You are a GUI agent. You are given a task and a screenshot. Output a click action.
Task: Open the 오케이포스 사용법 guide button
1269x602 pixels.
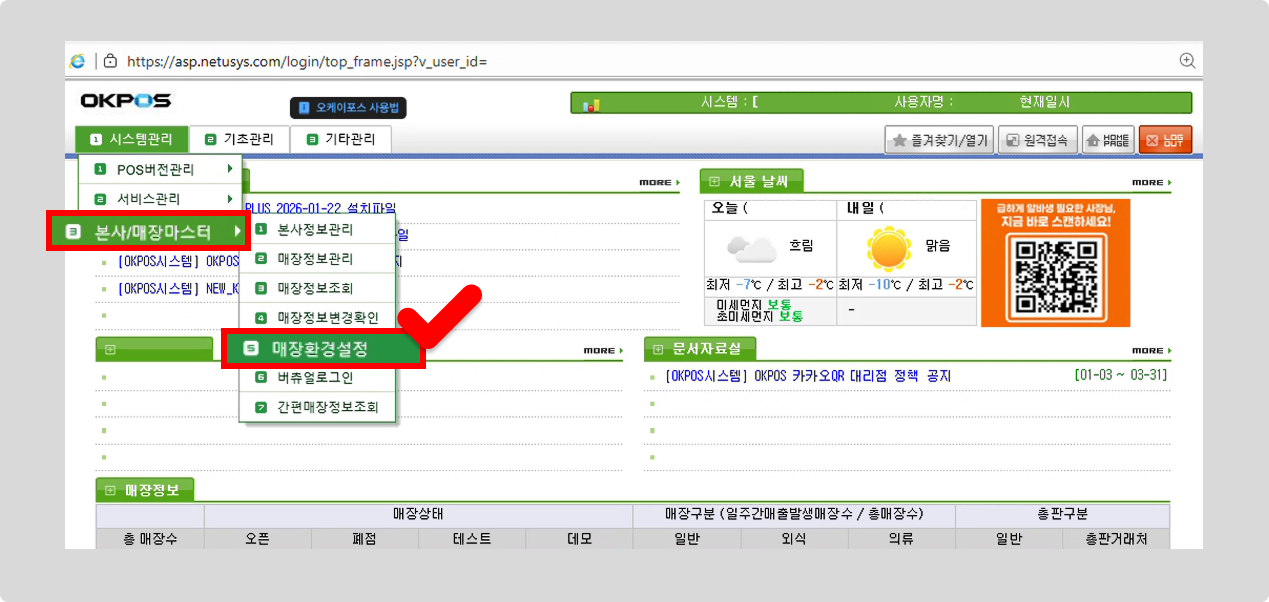coord(349,107)
